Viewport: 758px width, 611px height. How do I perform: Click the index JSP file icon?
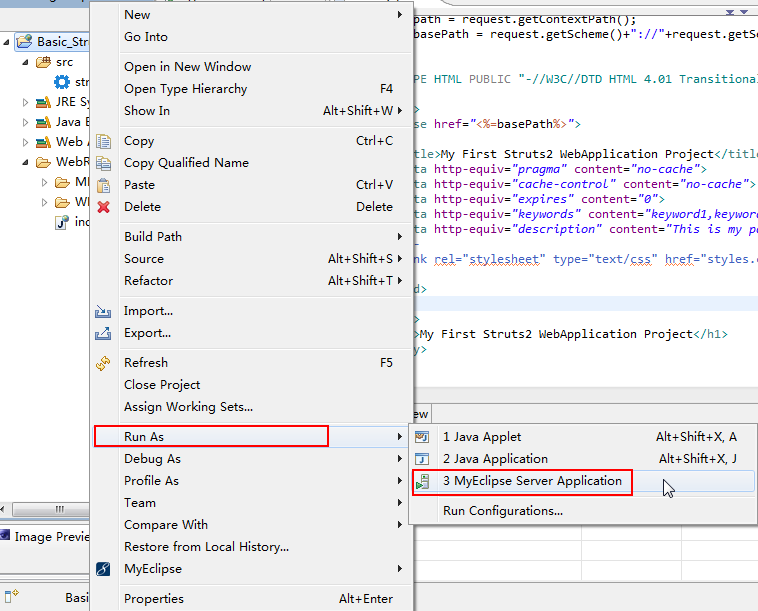coord(62,222)
